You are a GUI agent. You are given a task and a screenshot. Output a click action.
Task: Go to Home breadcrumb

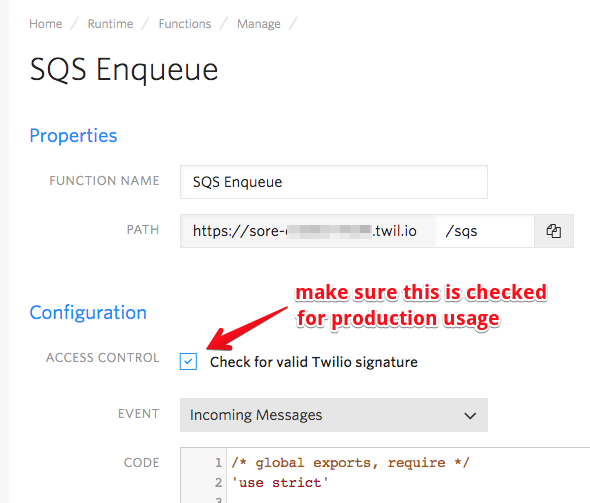[46, 24]
